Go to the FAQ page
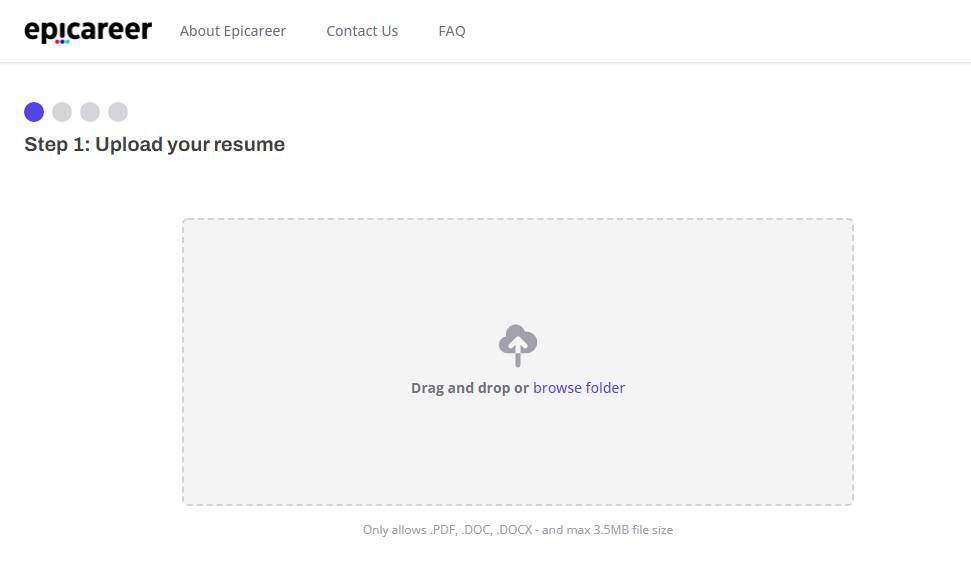Screen dimensions: 971x565 (x=452, y=31)
